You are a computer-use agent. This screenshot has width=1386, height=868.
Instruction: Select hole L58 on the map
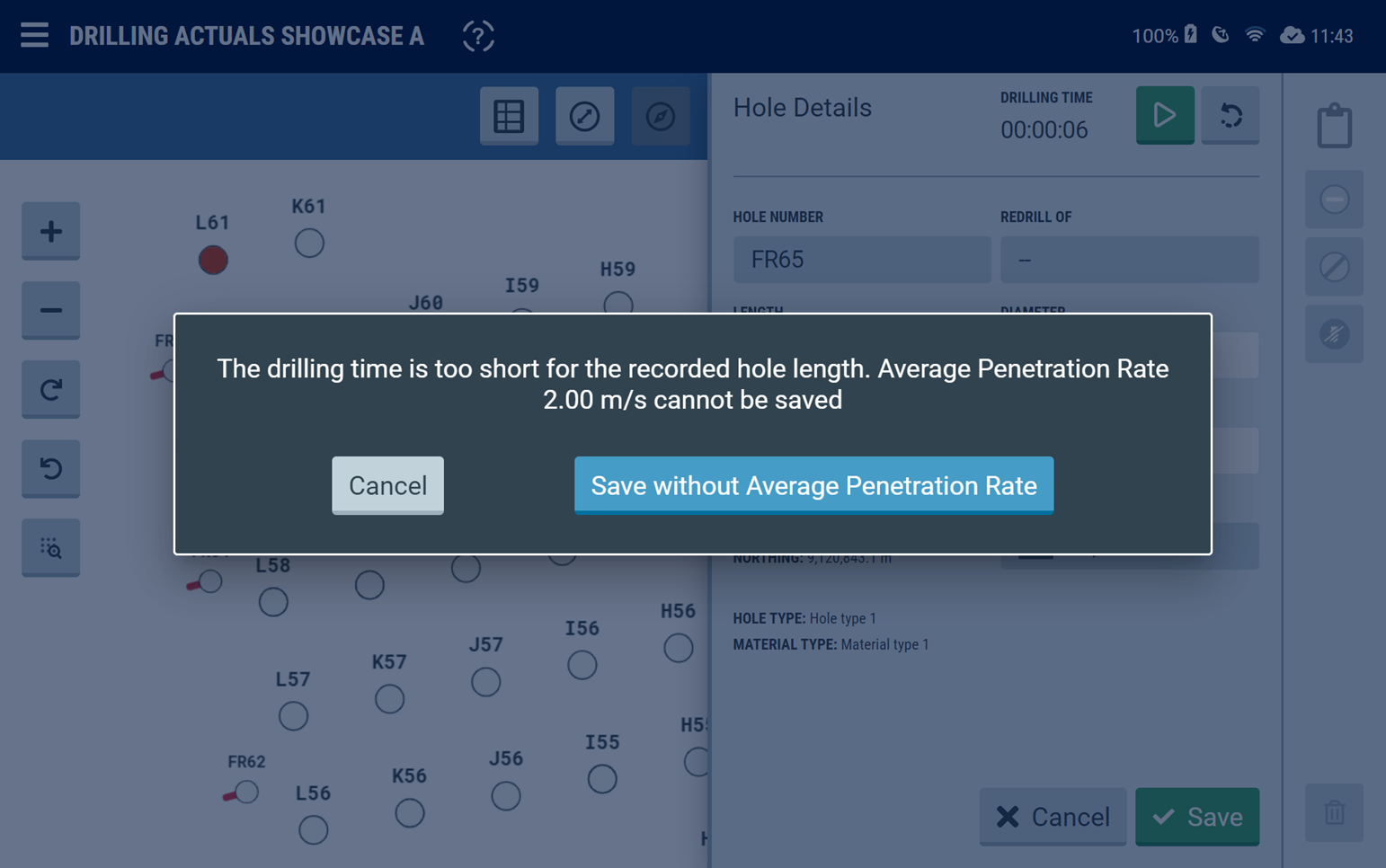(273, 601)
